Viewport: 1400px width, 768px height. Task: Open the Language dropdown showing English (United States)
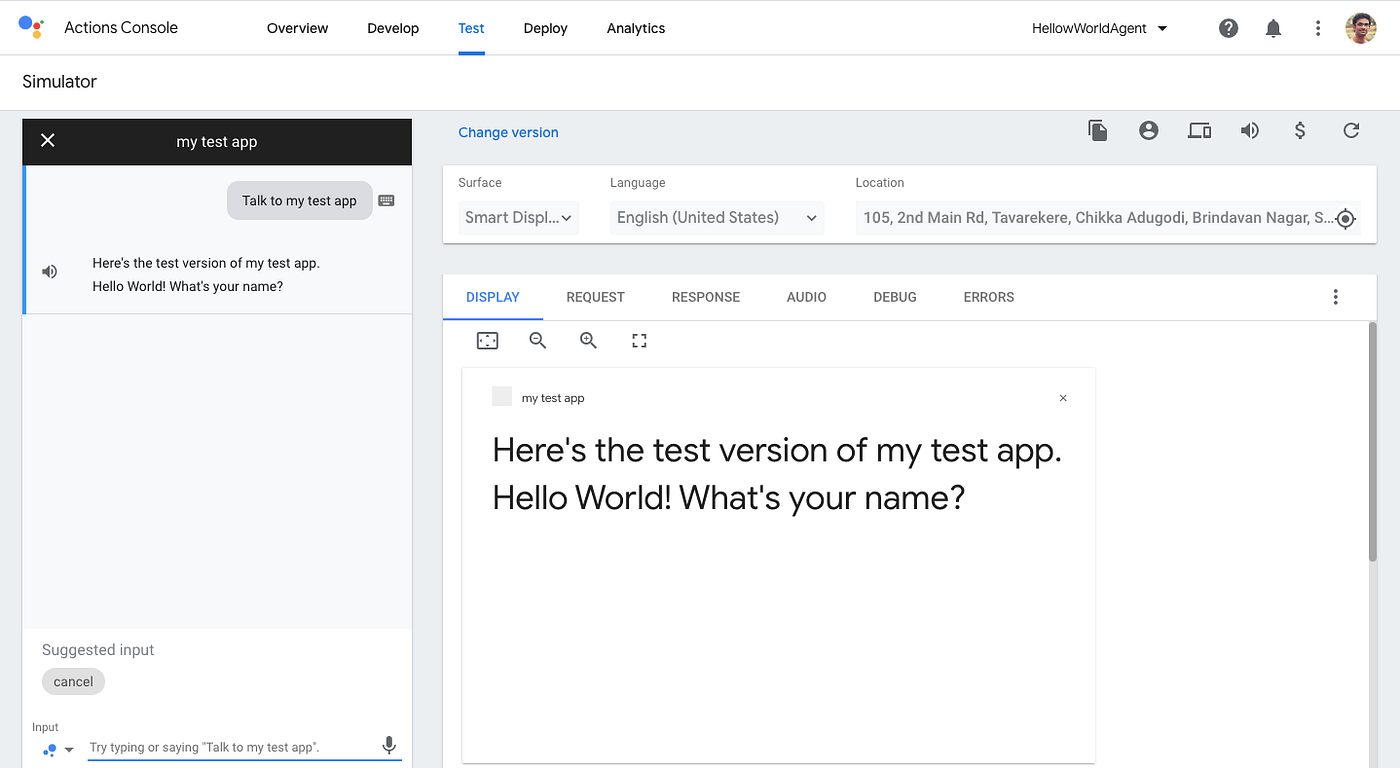716,217
